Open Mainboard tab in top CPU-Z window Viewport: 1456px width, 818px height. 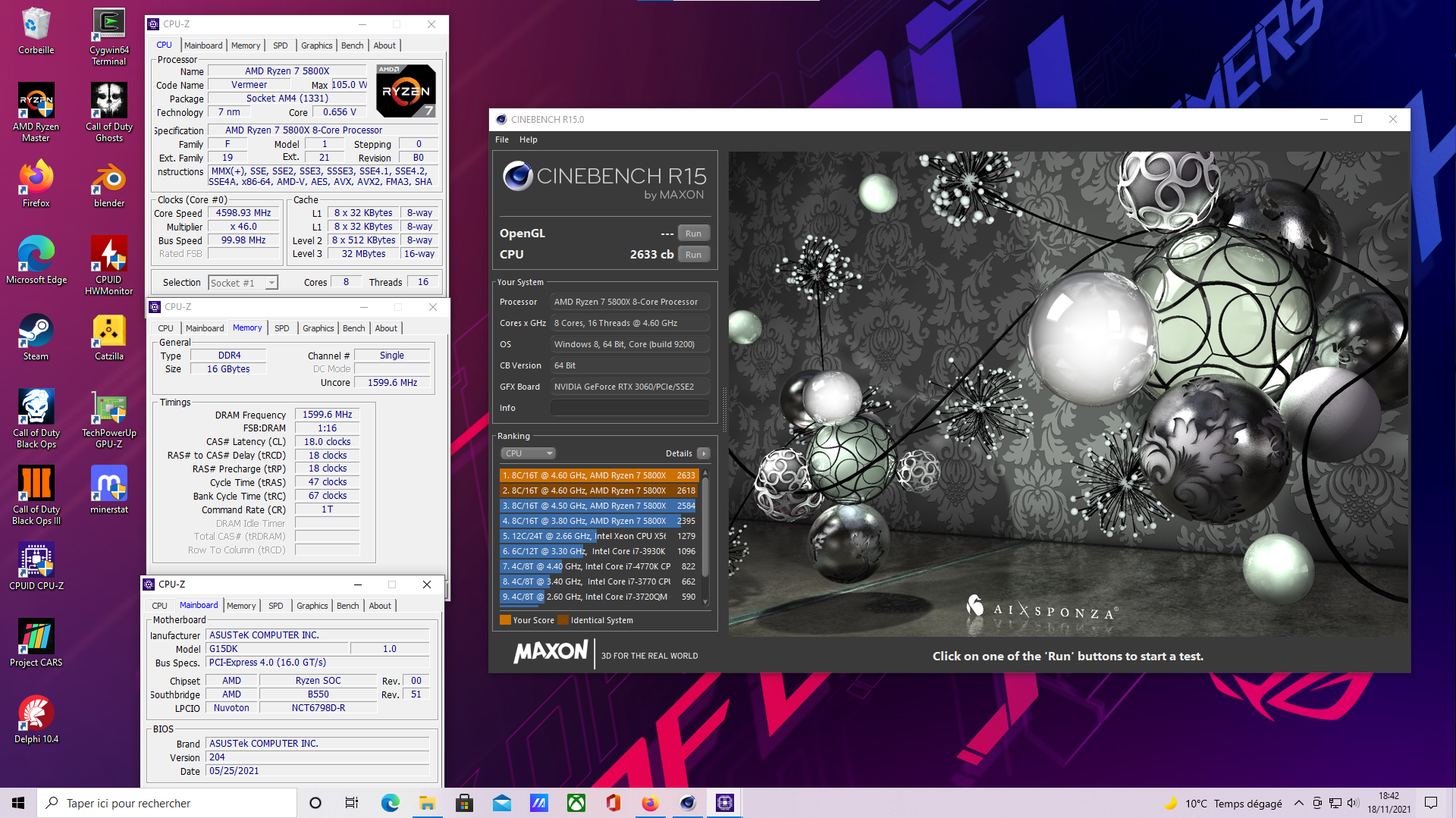[x=203, y=45]
